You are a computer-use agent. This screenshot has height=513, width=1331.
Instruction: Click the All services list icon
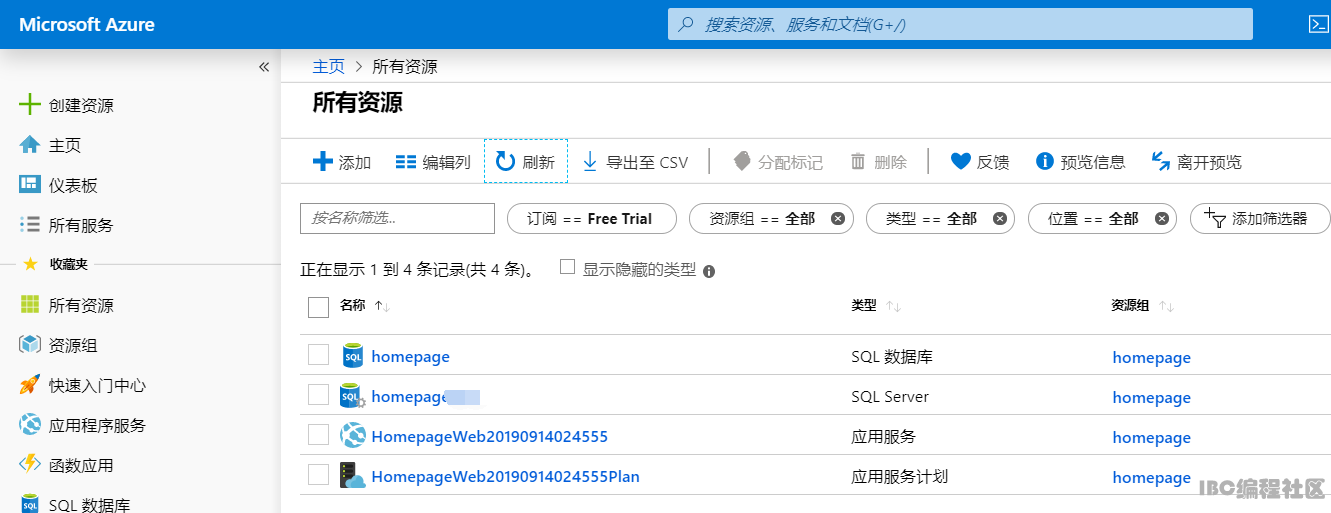[30, 225]
